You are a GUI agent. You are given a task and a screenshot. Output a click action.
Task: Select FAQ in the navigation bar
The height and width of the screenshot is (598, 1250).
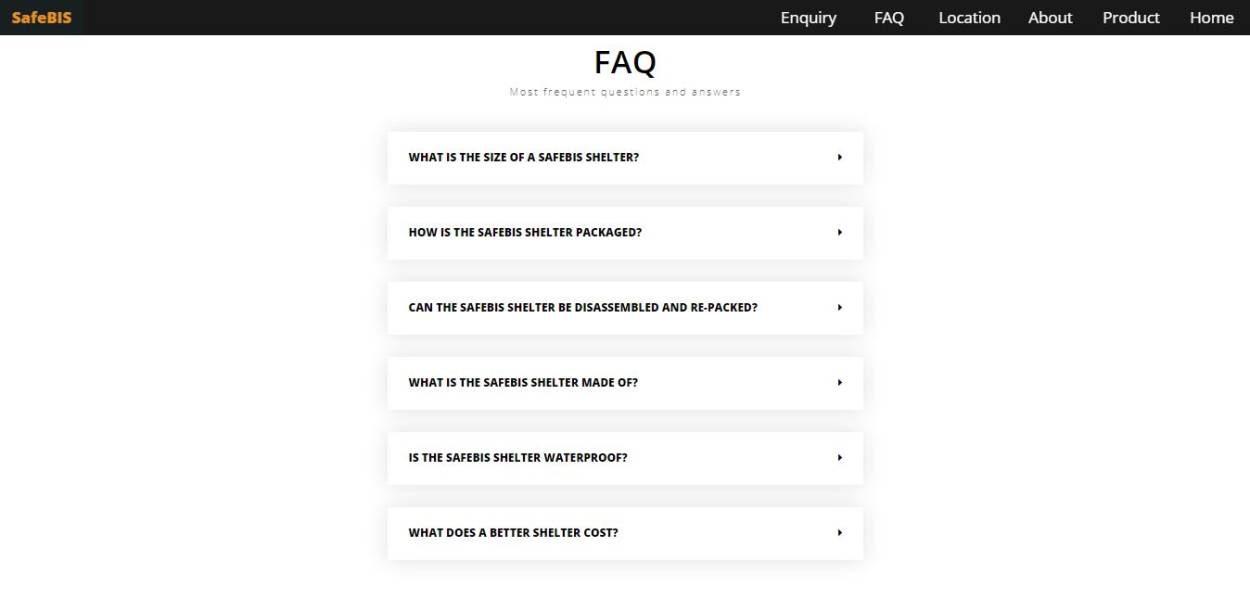(x=889, y=17)
